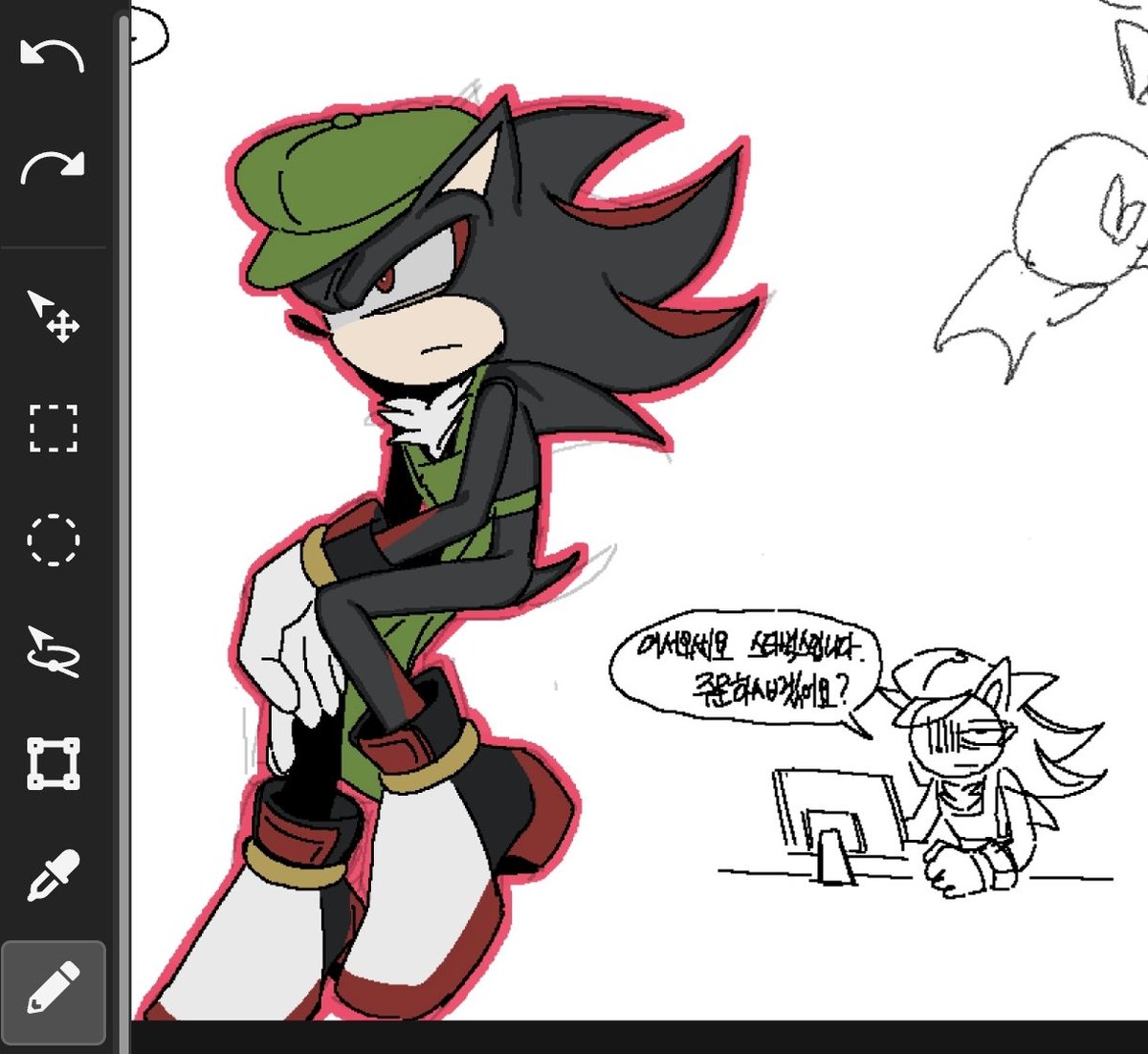Pick the lasso transform tool
Screen dimensions: 1148x1054
[53, 651]
